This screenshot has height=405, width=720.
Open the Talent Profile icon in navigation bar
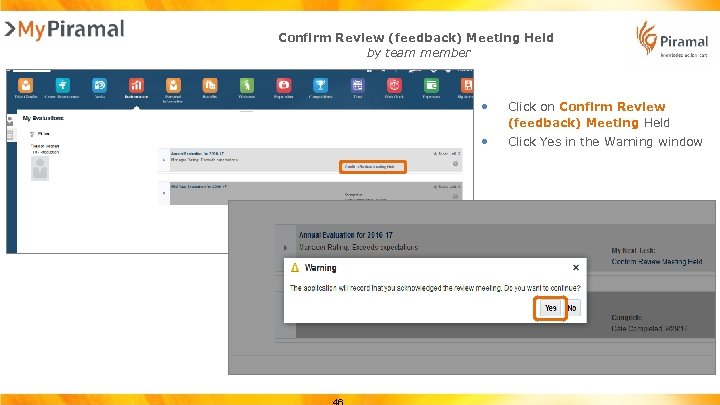(26, 85)
